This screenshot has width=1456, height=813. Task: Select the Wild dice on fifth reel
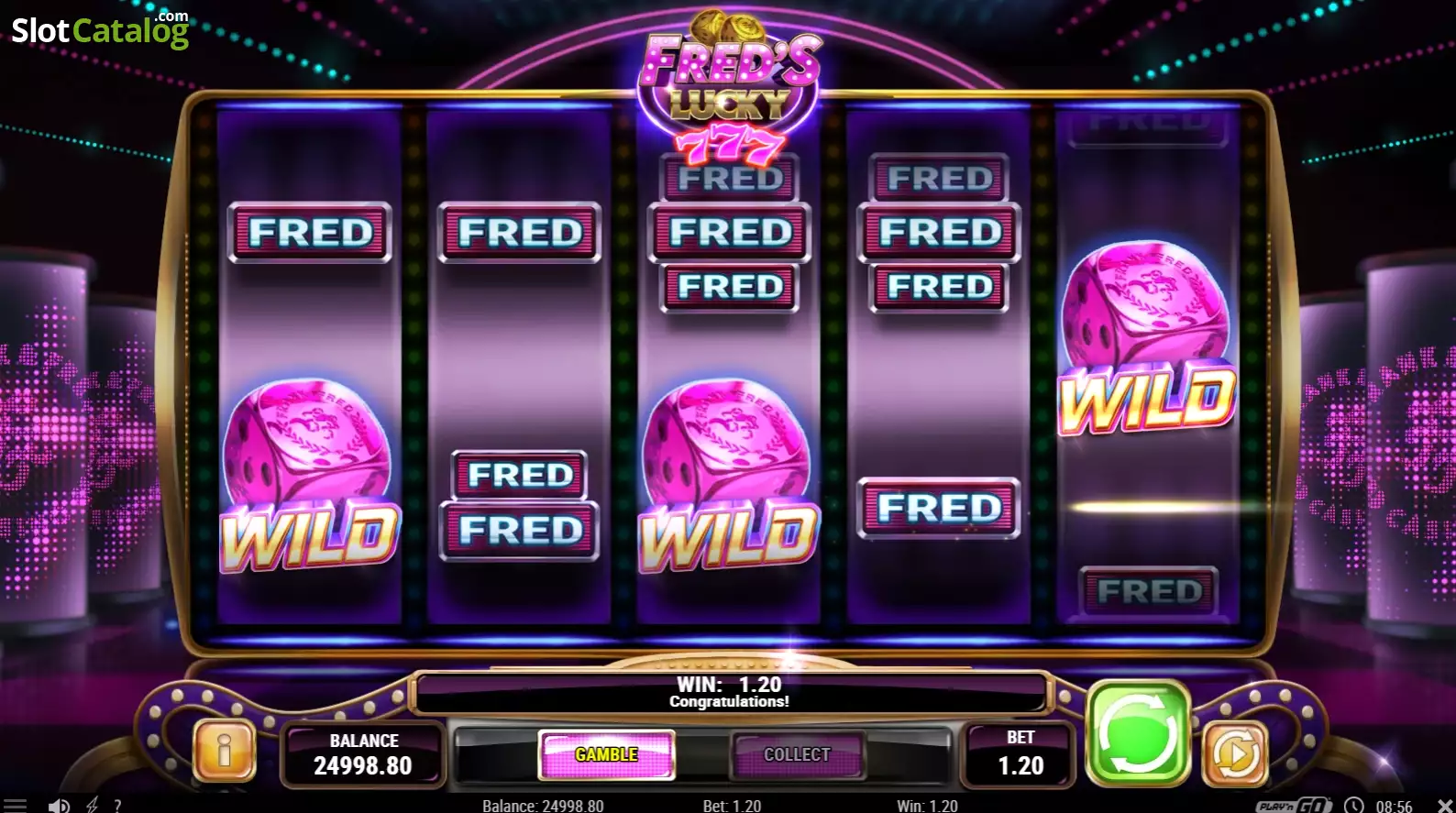[1147, 337]
